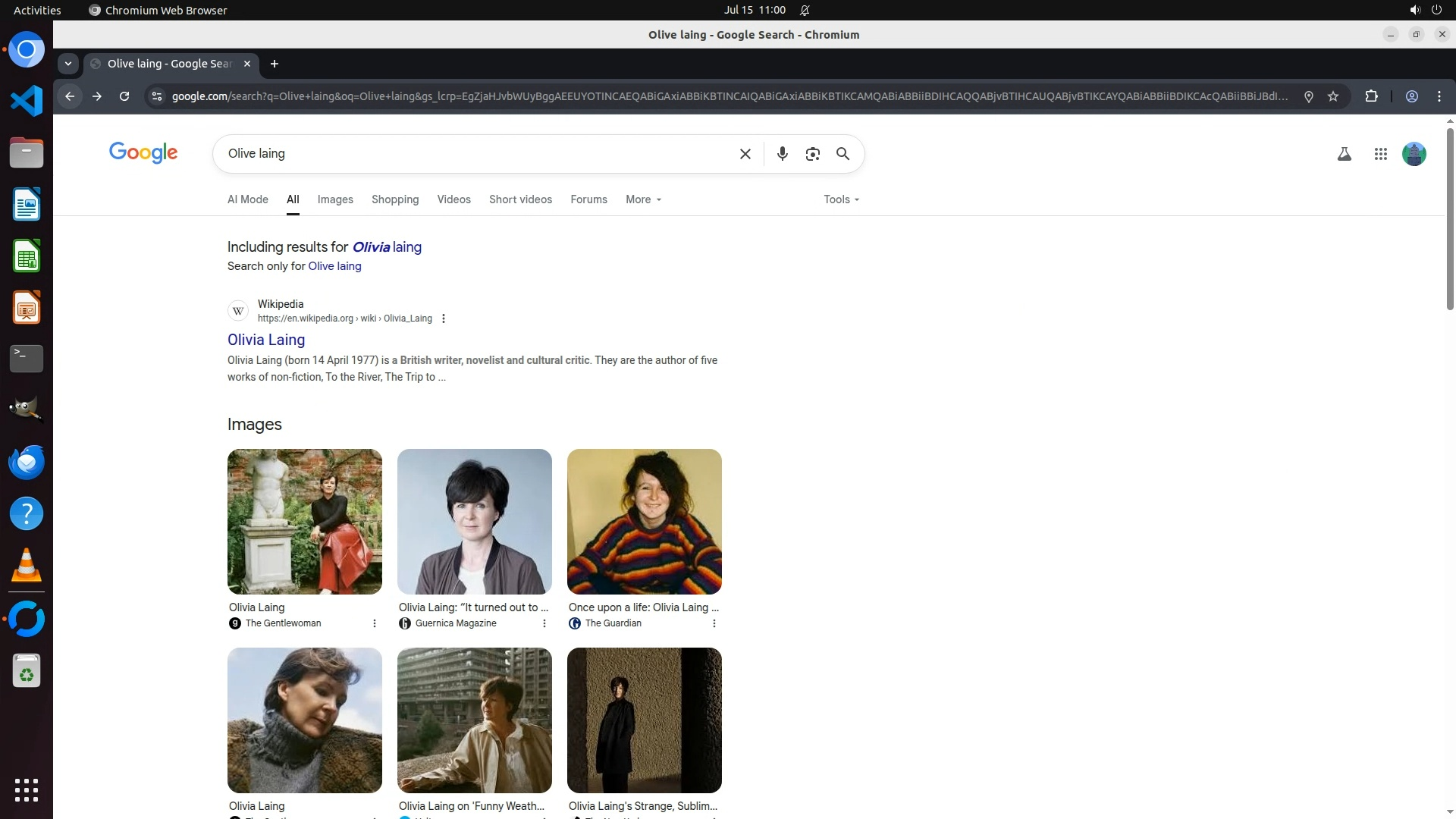Open Google Lens search by image
This screenshot has height=819, width=1456.
(x=812, y=154)
